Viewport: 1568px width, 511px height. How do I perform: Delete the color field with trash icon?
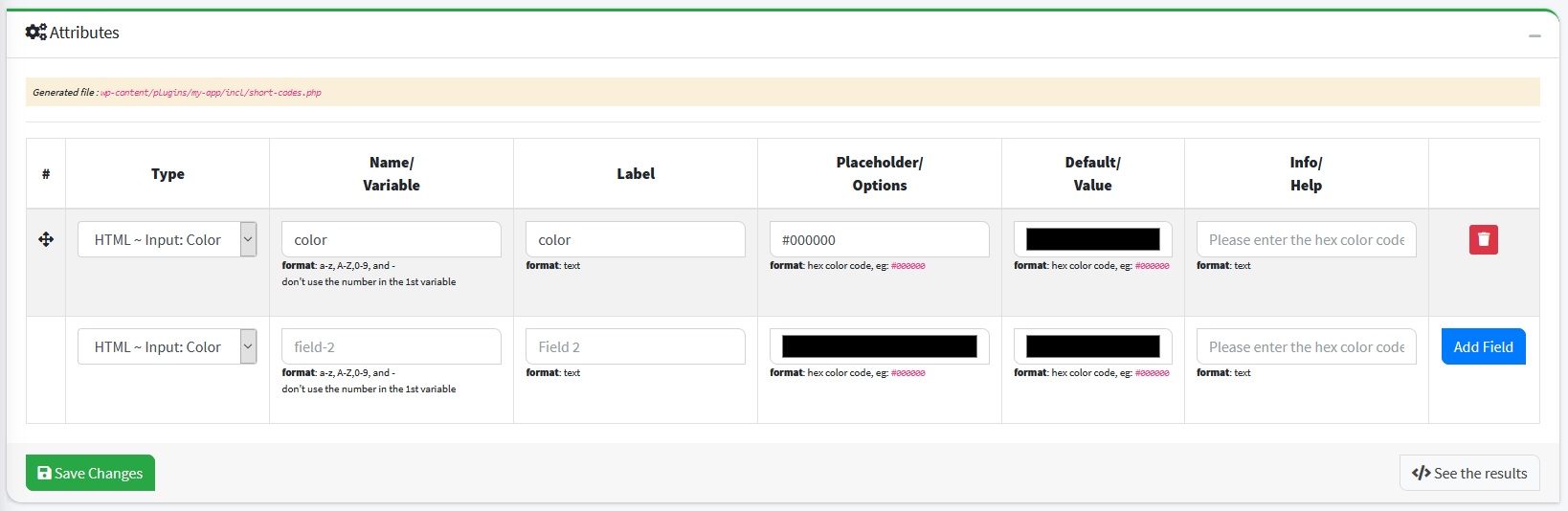pos(1483,239)
